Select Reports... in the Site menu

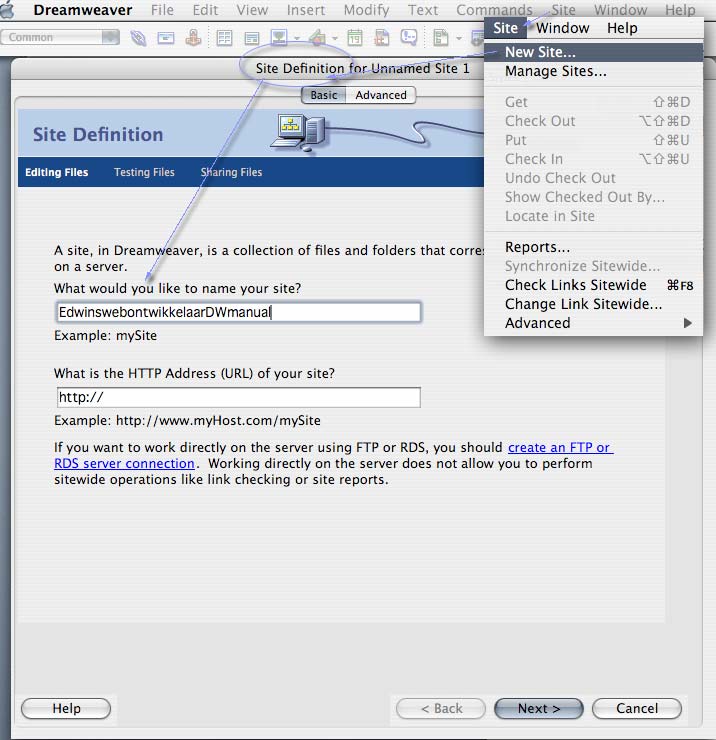(594, 247)
